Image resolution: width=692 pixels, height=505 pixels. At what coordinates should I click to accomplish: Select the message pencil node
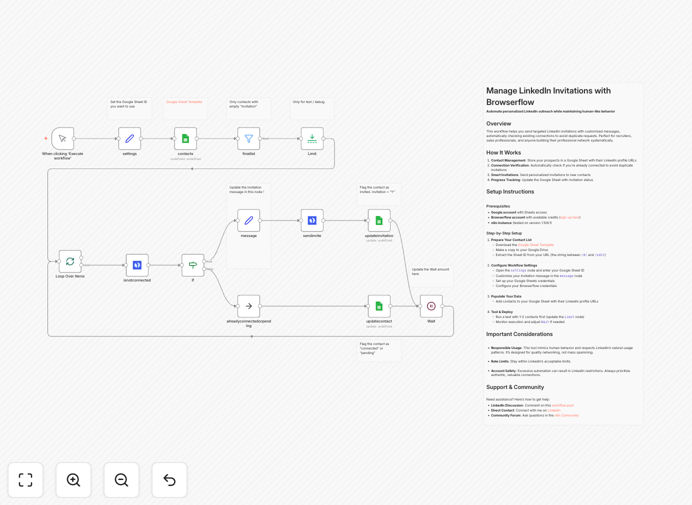click(x=248, y=221)
